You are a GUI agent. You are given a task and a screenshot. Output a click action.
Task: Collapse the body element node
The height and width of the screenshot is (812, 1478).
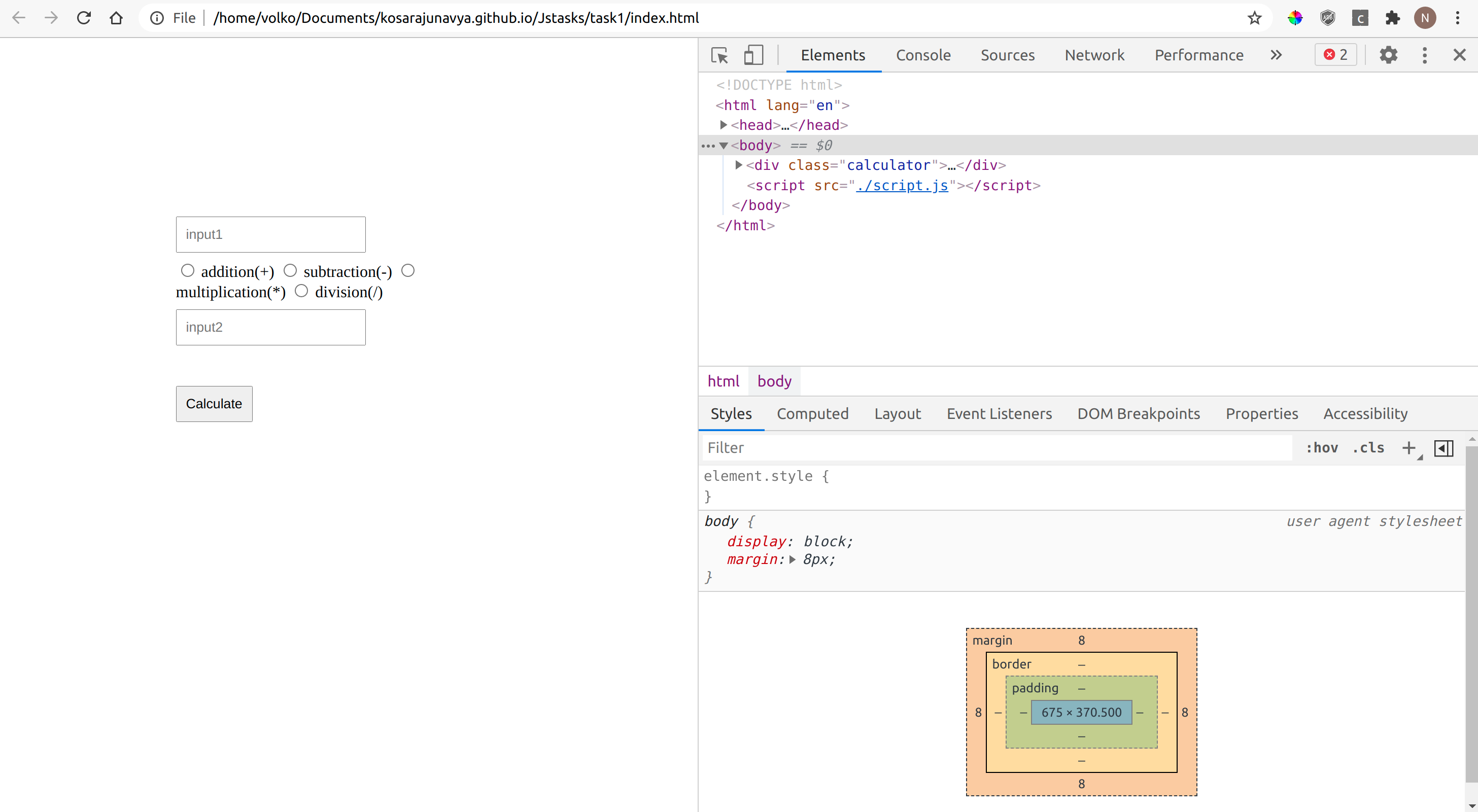(724, 146)
